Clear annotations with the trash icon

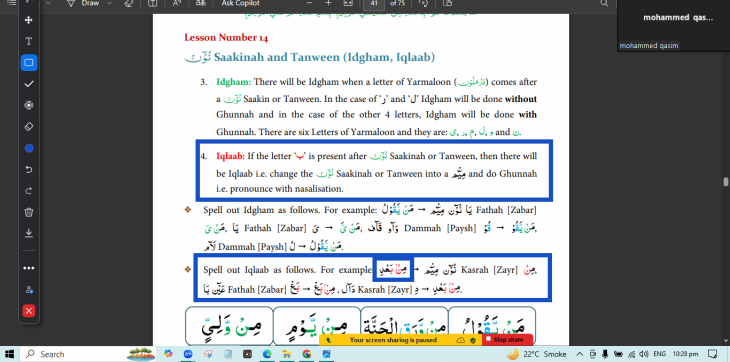pos(29,213)
